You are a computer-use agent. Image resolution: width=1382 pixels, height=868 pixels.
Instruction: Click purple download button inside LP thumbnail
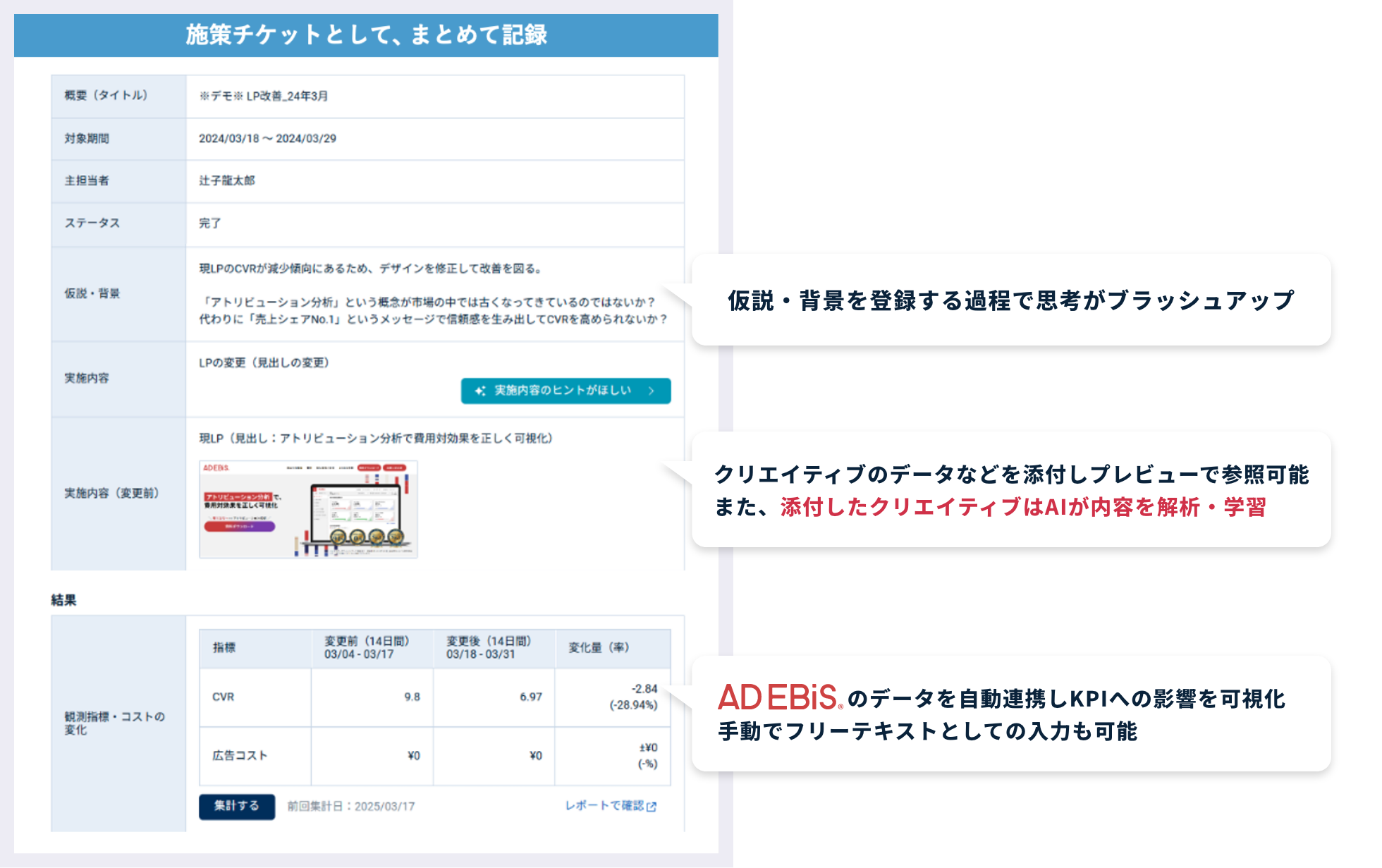(x=239, y=526)
